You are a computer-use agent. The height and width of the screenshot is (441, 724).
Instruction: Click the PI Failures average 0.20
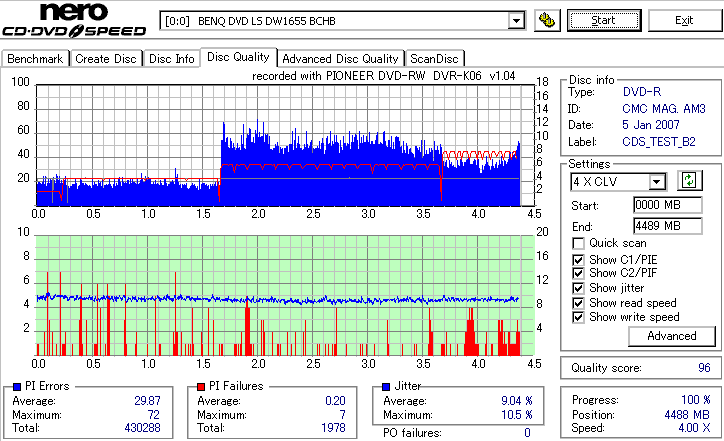coord(335,401)
